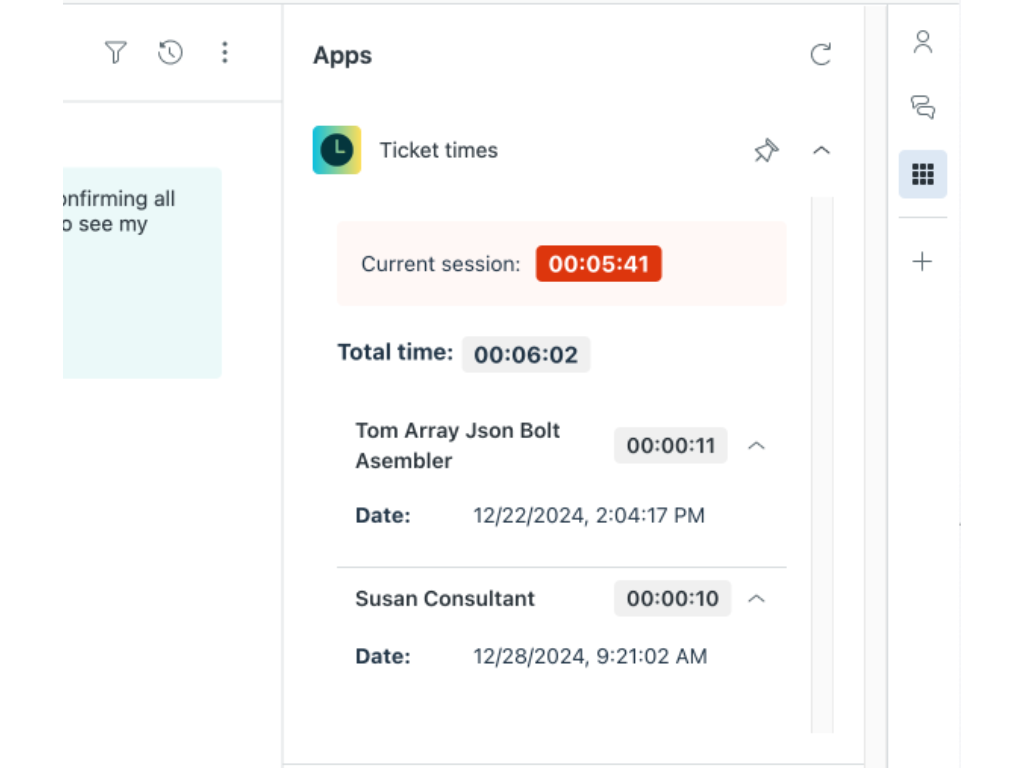The image size is (1024, 768).
Task: Toggle the Apps grid panel button
Action: pyautogui.click(x=922, y=175)
